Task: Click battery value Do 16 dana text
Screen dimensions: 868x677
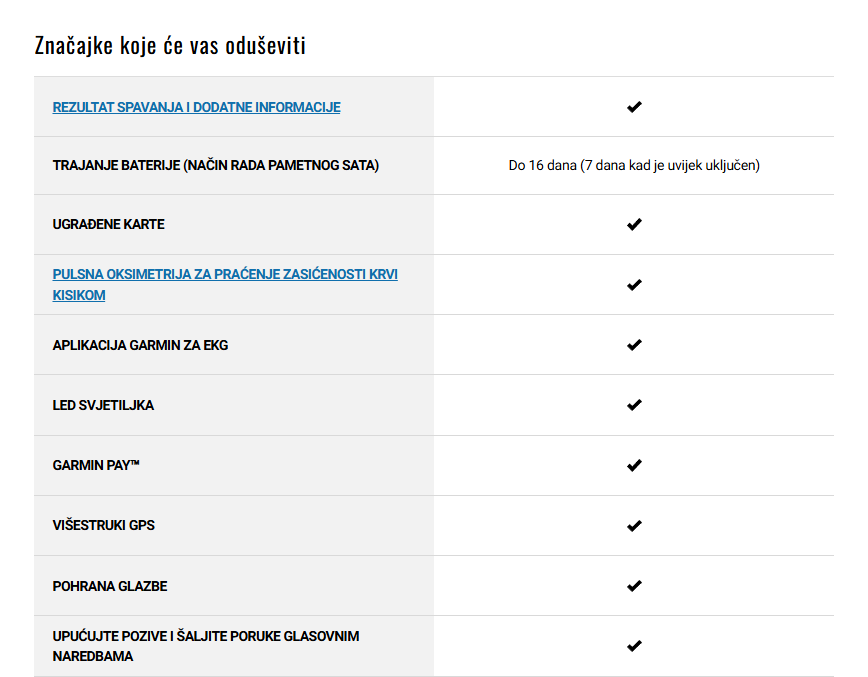Action: [x=634, y=166]
